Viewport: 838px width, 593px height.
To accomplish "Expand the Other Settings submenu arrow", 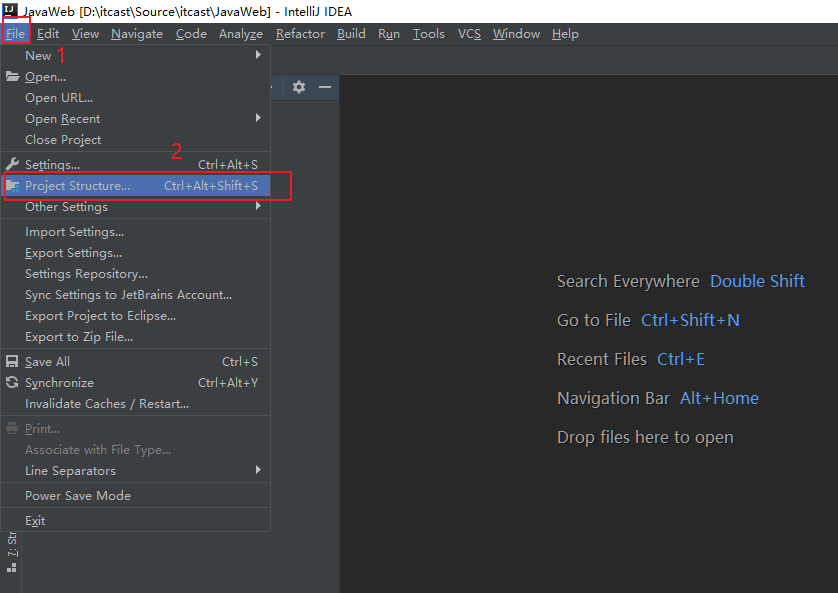I will 258,206.
